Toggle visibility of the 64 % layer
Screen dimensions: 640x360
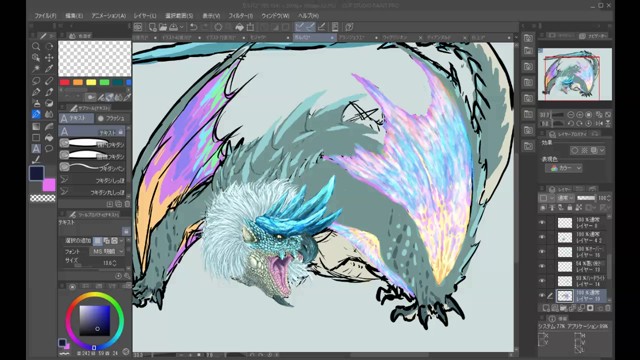(x=542, y=266)
